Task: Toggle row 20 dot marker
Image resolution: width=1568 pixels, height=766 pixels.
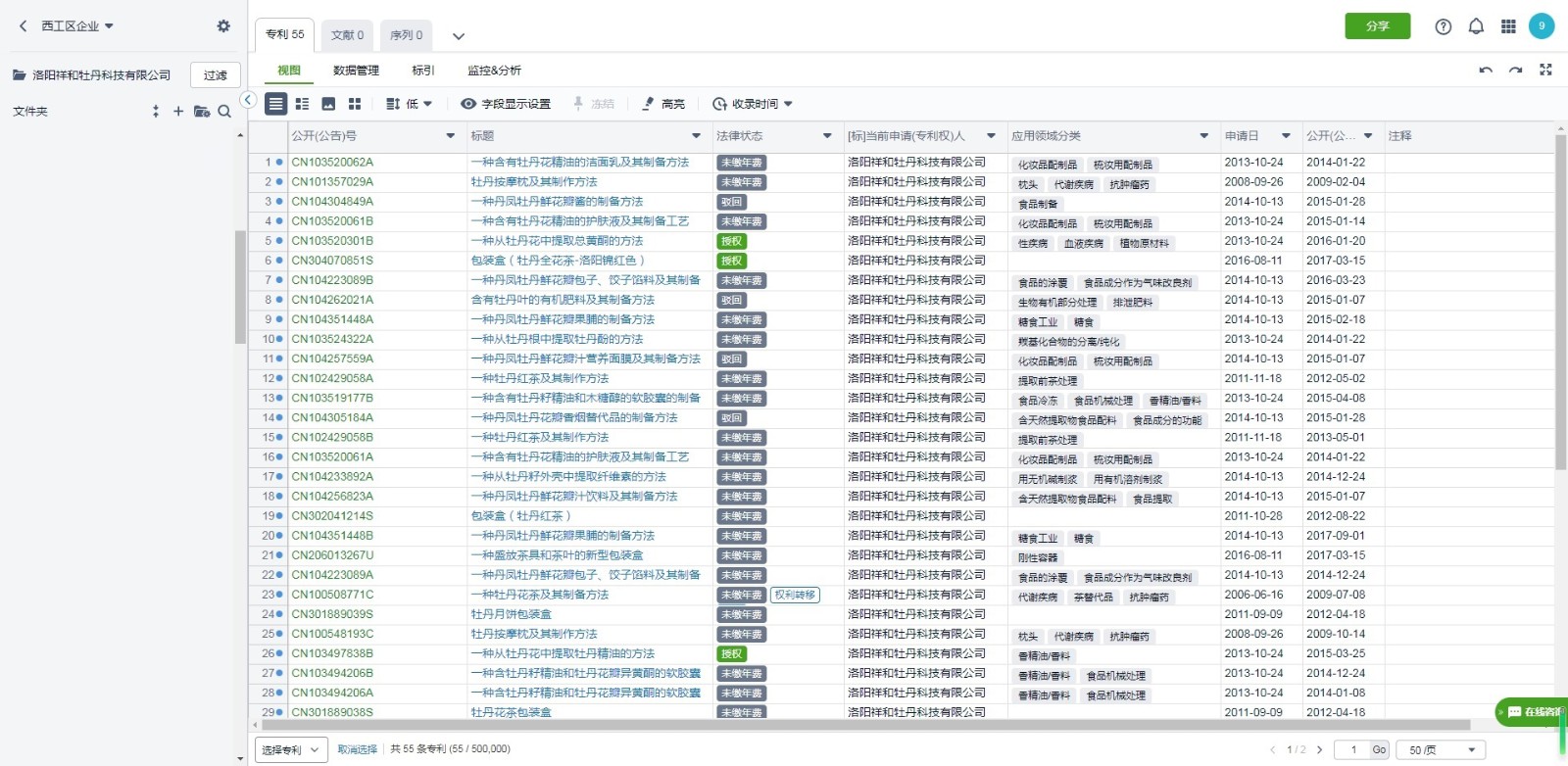Action: 279,535
